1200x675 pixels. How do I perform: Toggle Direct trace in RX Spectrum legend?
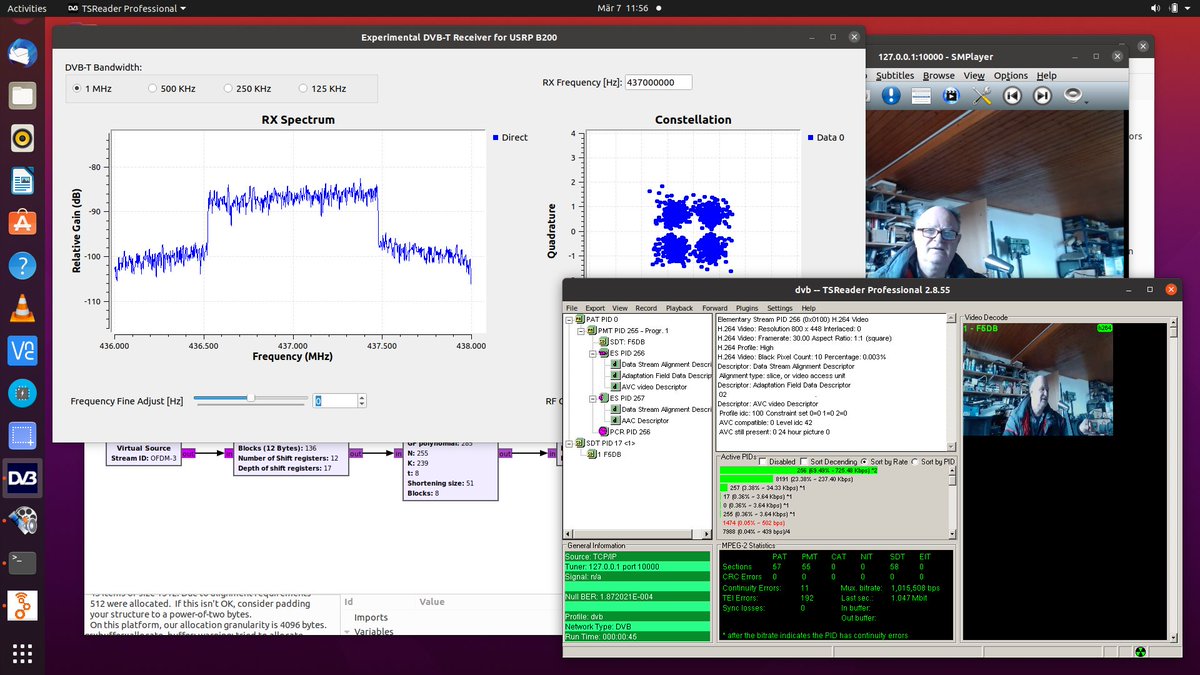pos(510,137)
